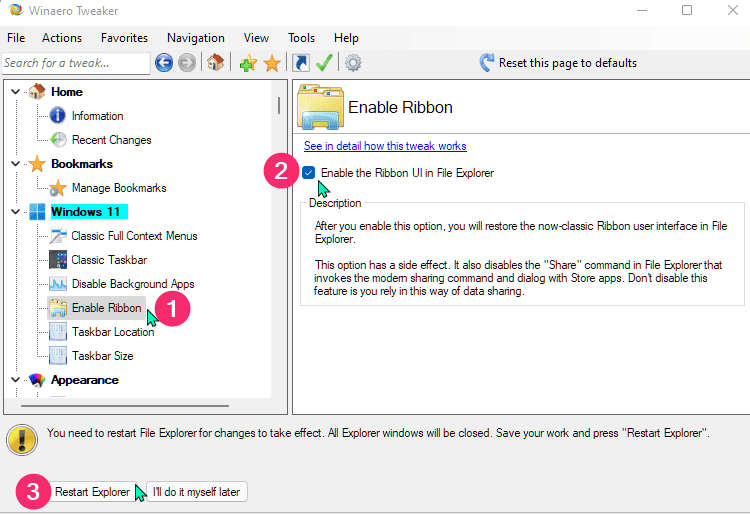Click the Restart Explorer button

coord(92,492)
